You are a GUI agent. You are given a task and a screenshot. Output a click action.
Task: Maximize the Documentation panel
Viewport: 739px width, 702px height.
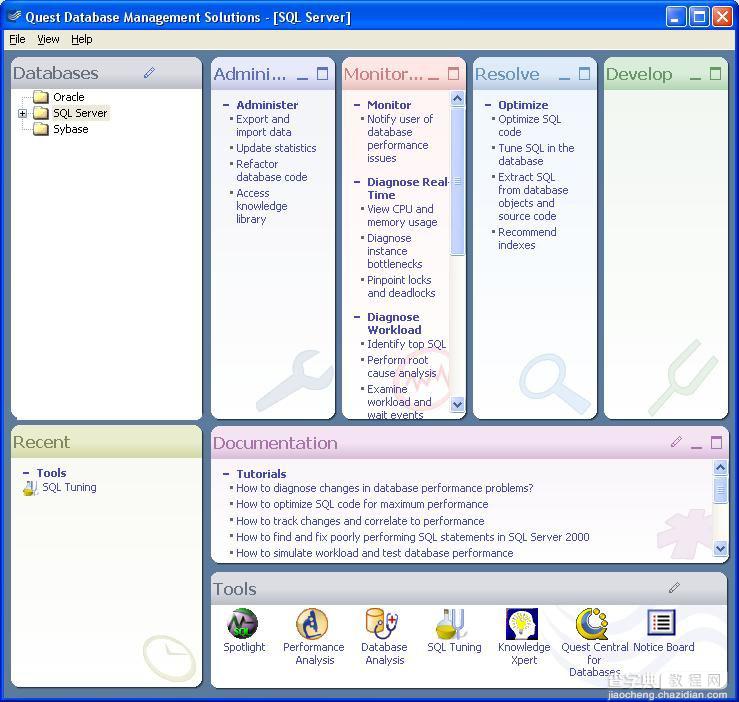pyautogui.click(x=716, y=442)
